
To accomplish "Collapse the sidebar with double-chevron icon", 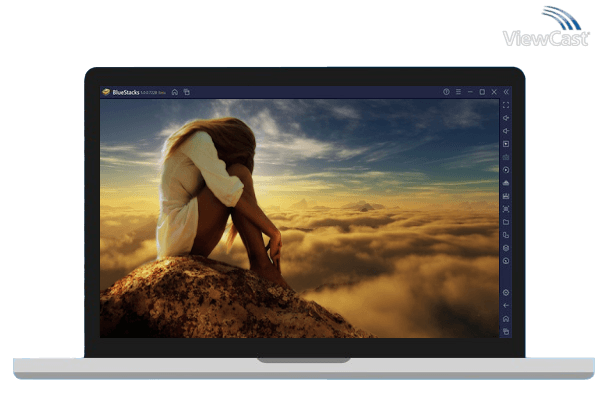I will [506, 92].
